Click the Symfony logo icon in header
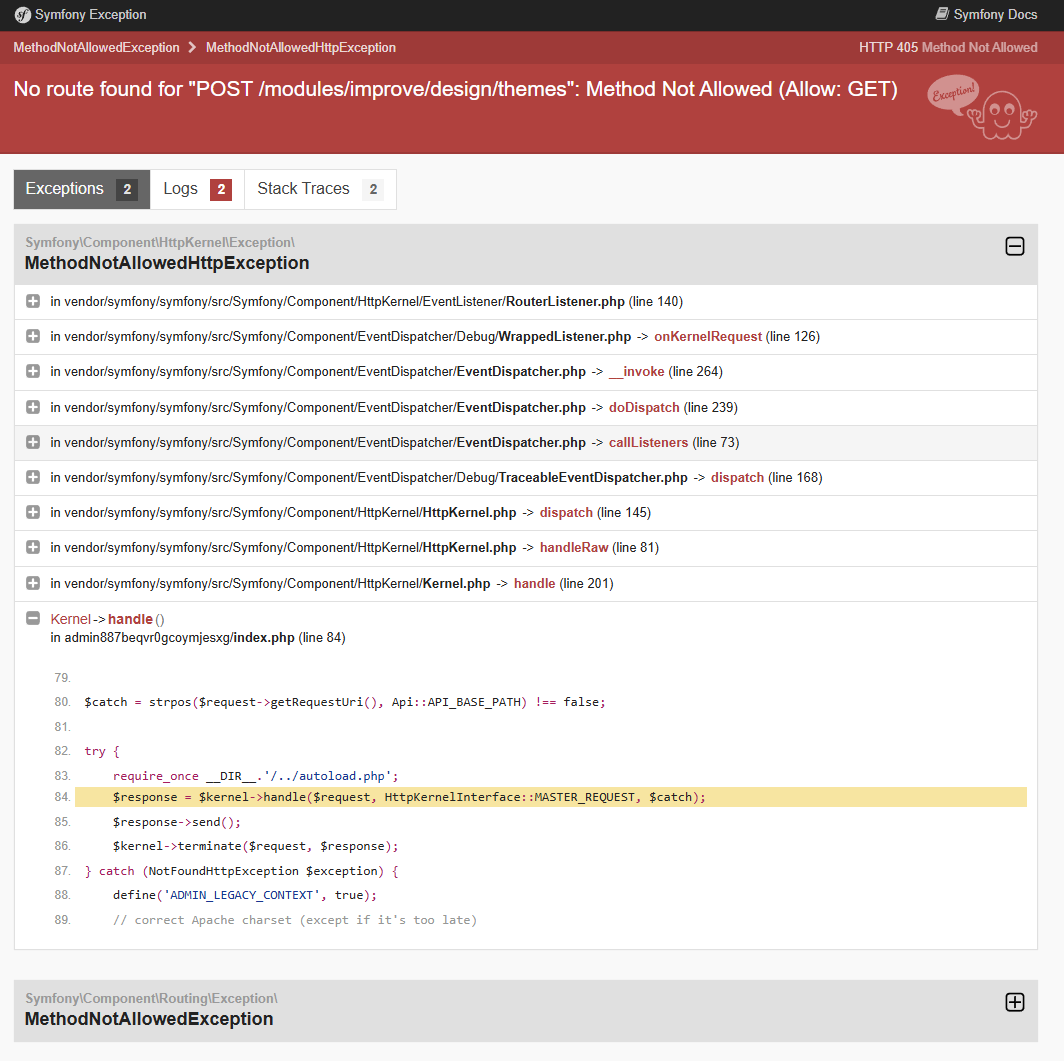Viewport: 1064px width, 1061px height. 22,15
